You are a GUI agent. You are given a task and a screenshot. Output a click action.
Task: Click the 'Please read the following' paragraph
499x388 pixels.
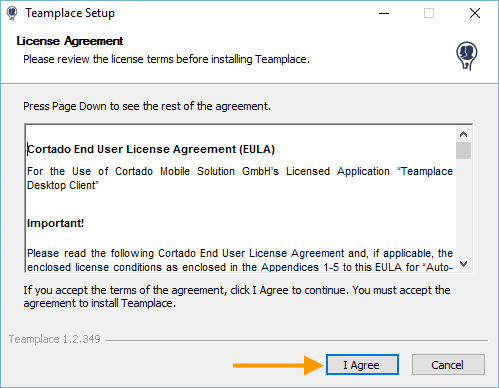240,260
